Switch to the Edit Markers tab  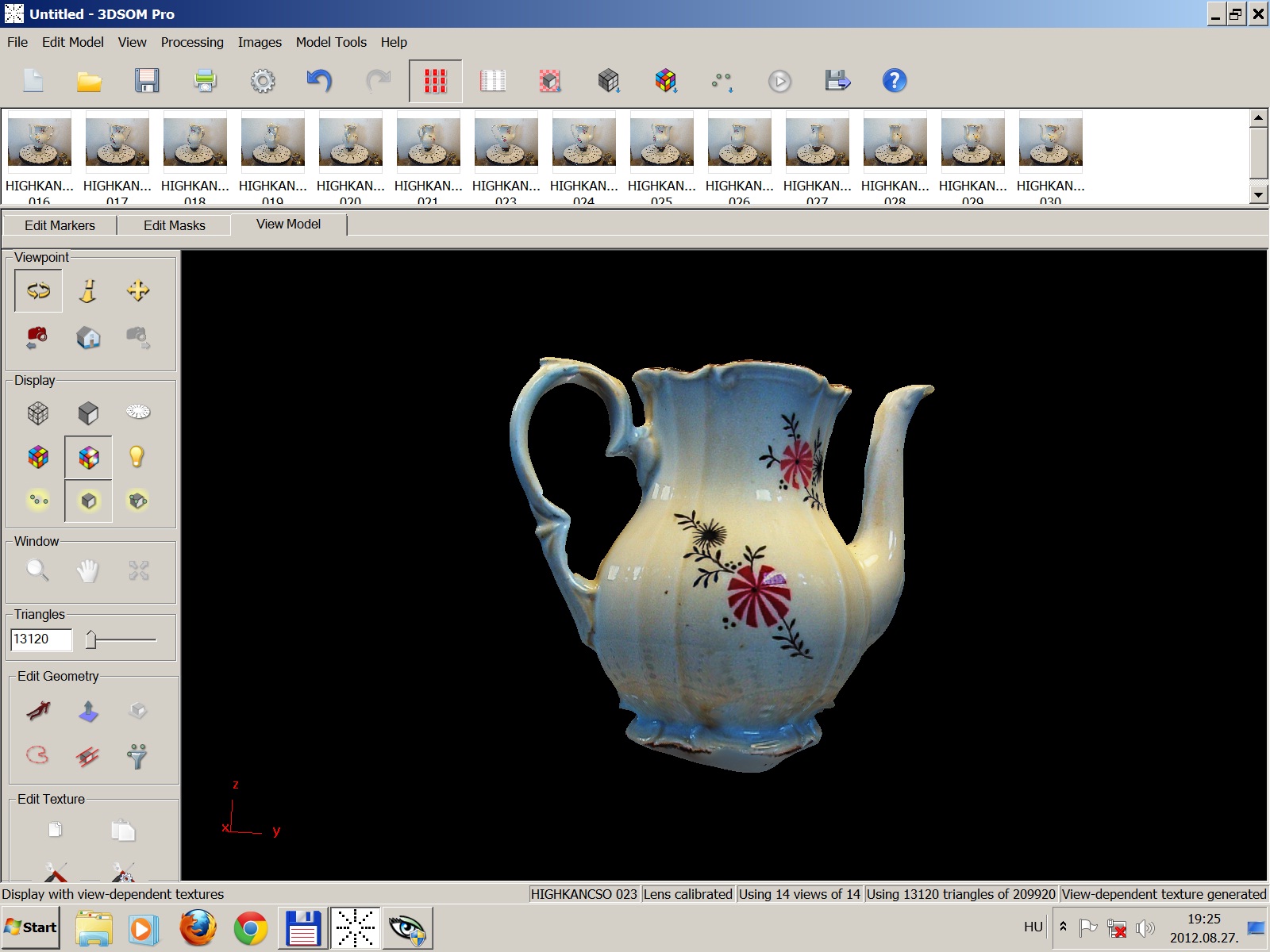(60, 225)
